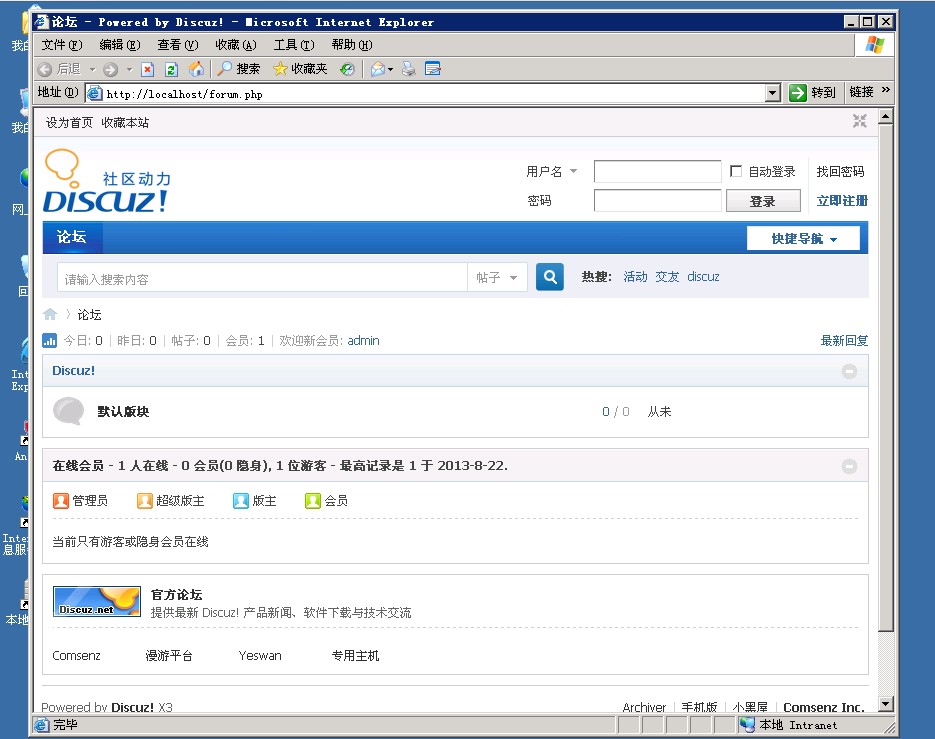Open the Back button history arrow

pyautogui.click(x=92, y=70)
